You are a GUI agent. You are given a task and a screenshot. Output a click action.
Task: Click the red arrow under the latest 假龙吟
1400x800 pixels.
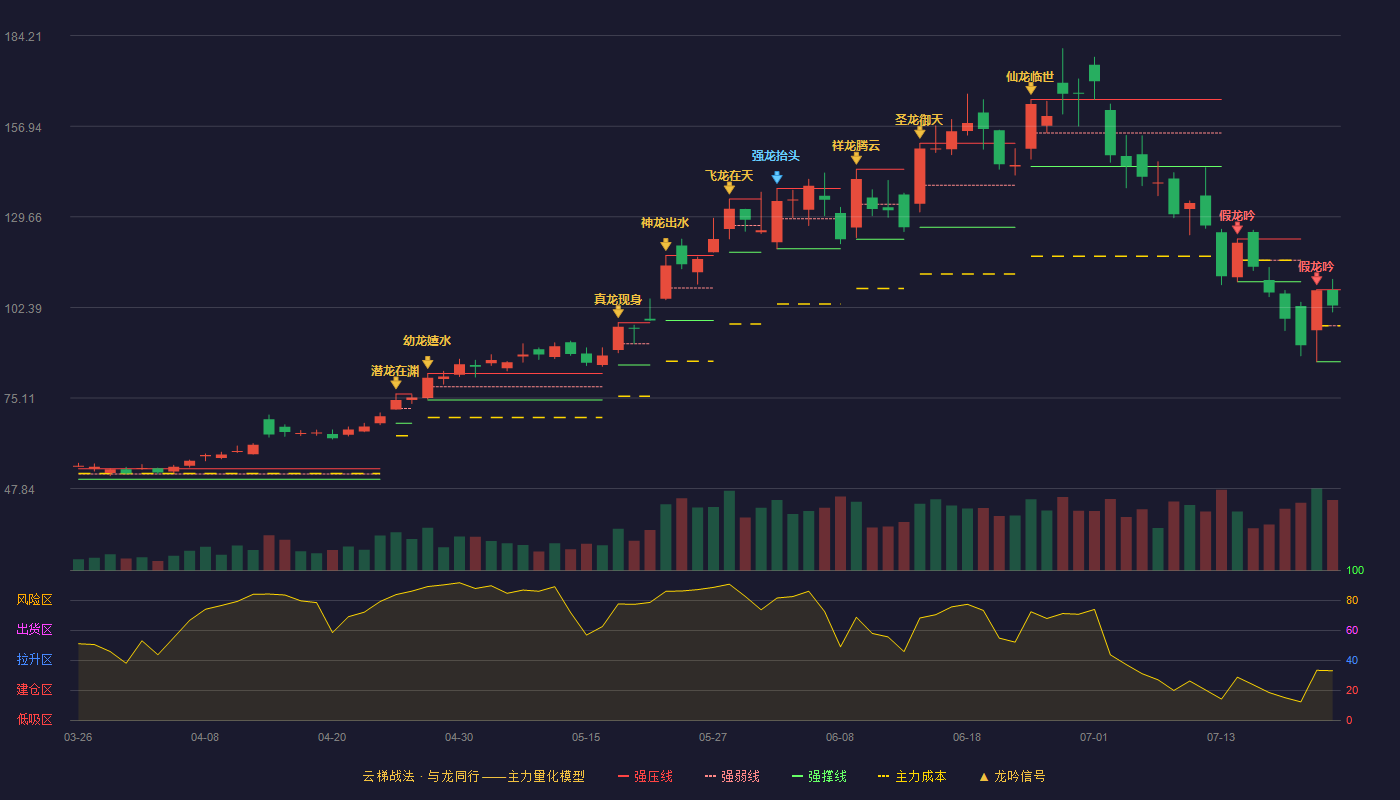pyautogui.click(x=1316, y=279)
